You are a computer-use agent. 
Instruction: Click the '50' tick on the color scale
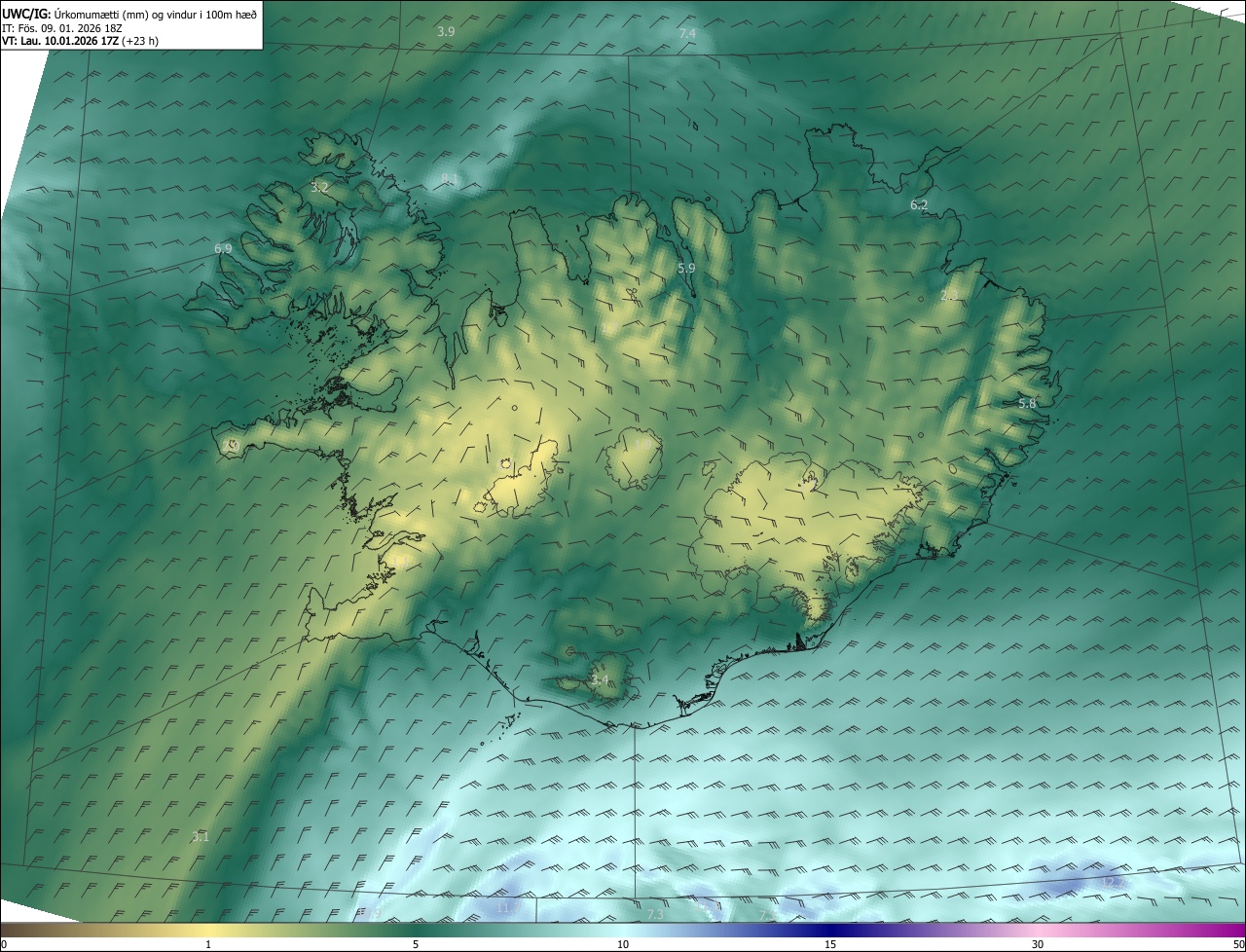pyautogui.click(x=1238, y=944)
